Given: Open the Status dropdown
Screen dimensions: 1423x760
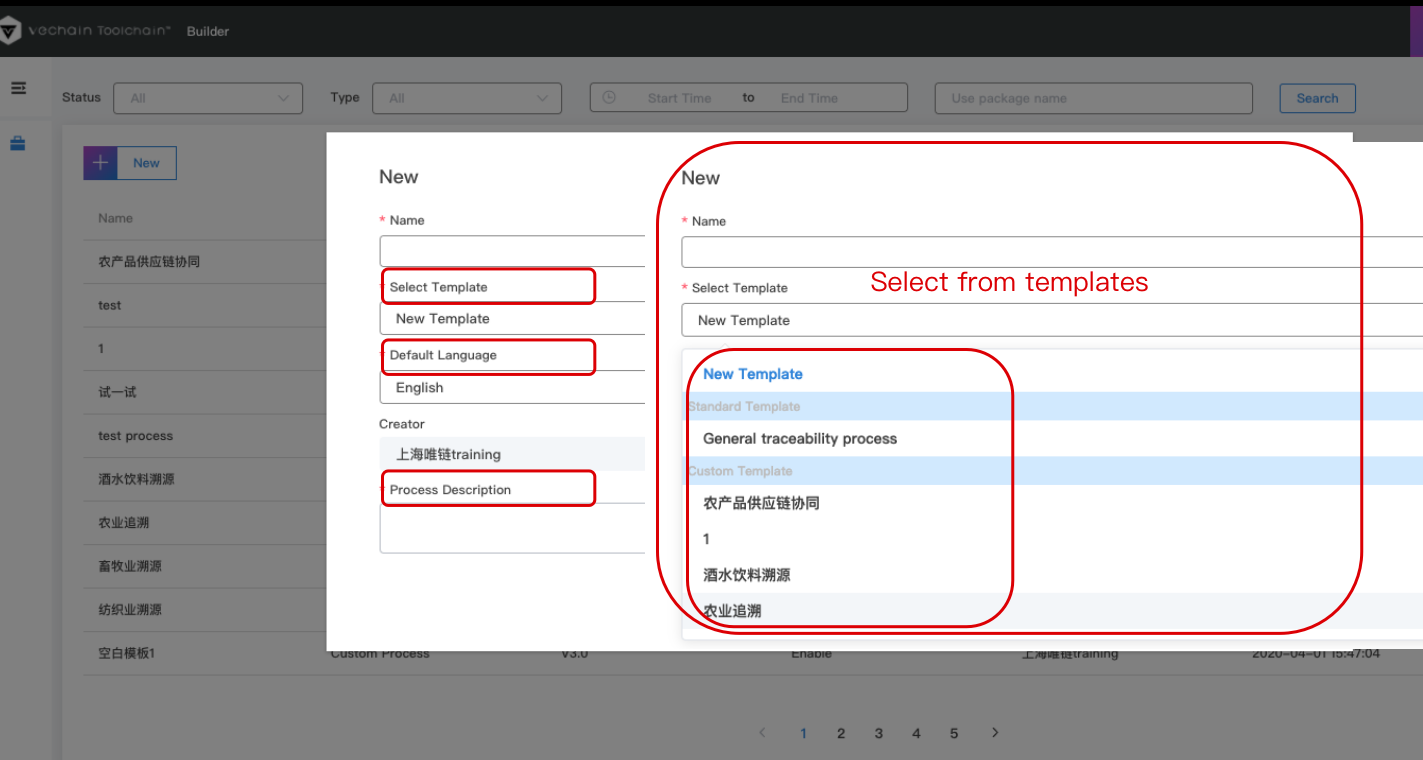Looking at the screenshot, I should tap(208, 98).
